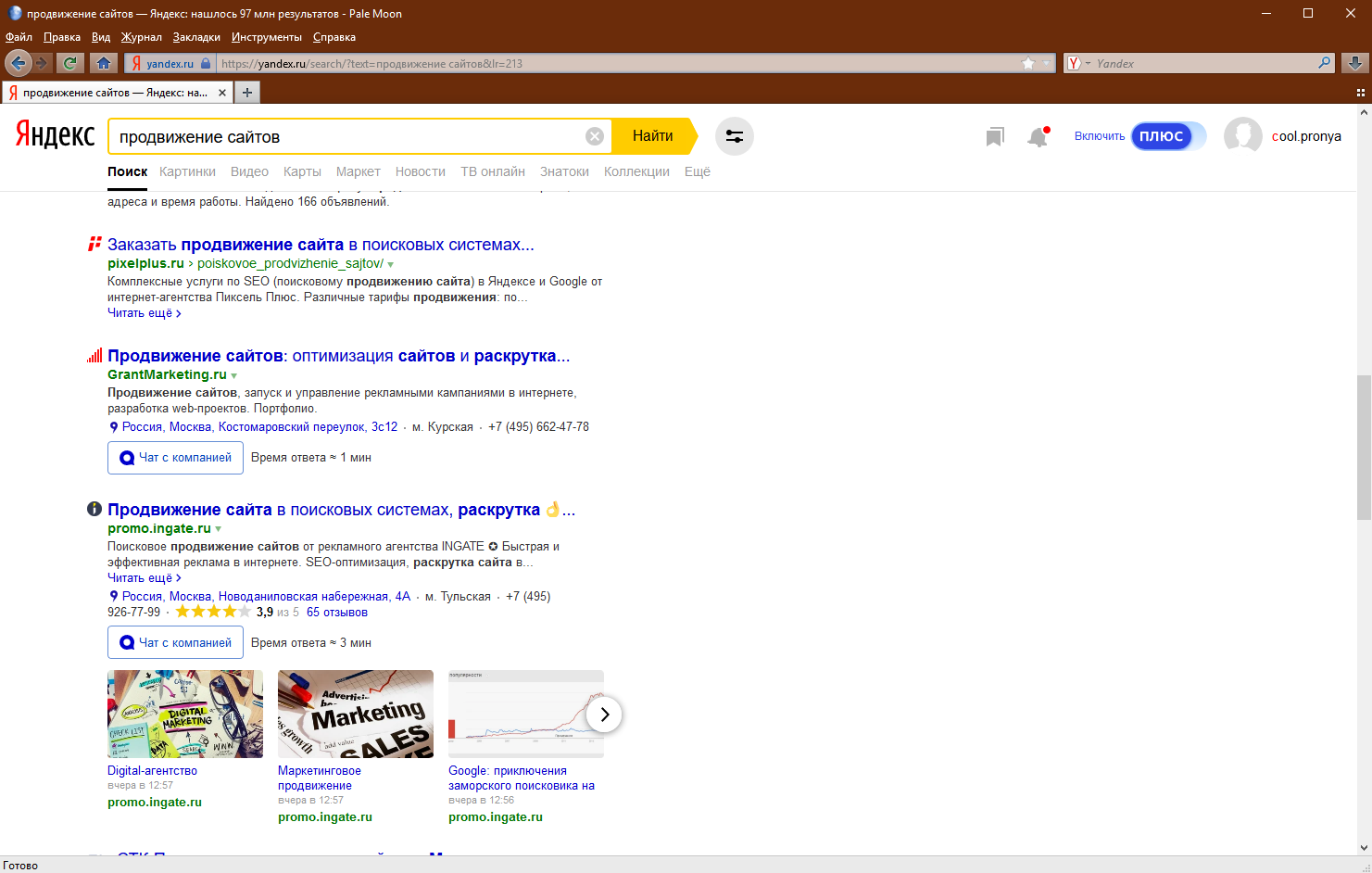This screenshot has width=1372, height=873.
Task: Open the browser downloads arrow icon
Action: click(1354, 63)
